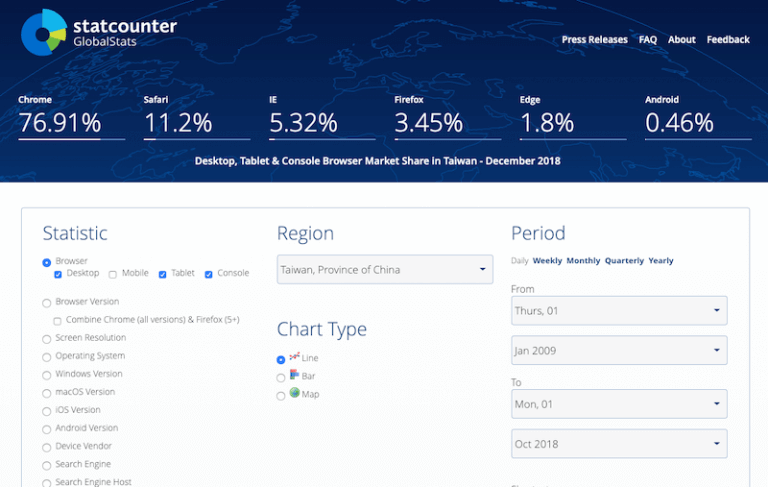Select the Browser Version radio button

[47, 303]
